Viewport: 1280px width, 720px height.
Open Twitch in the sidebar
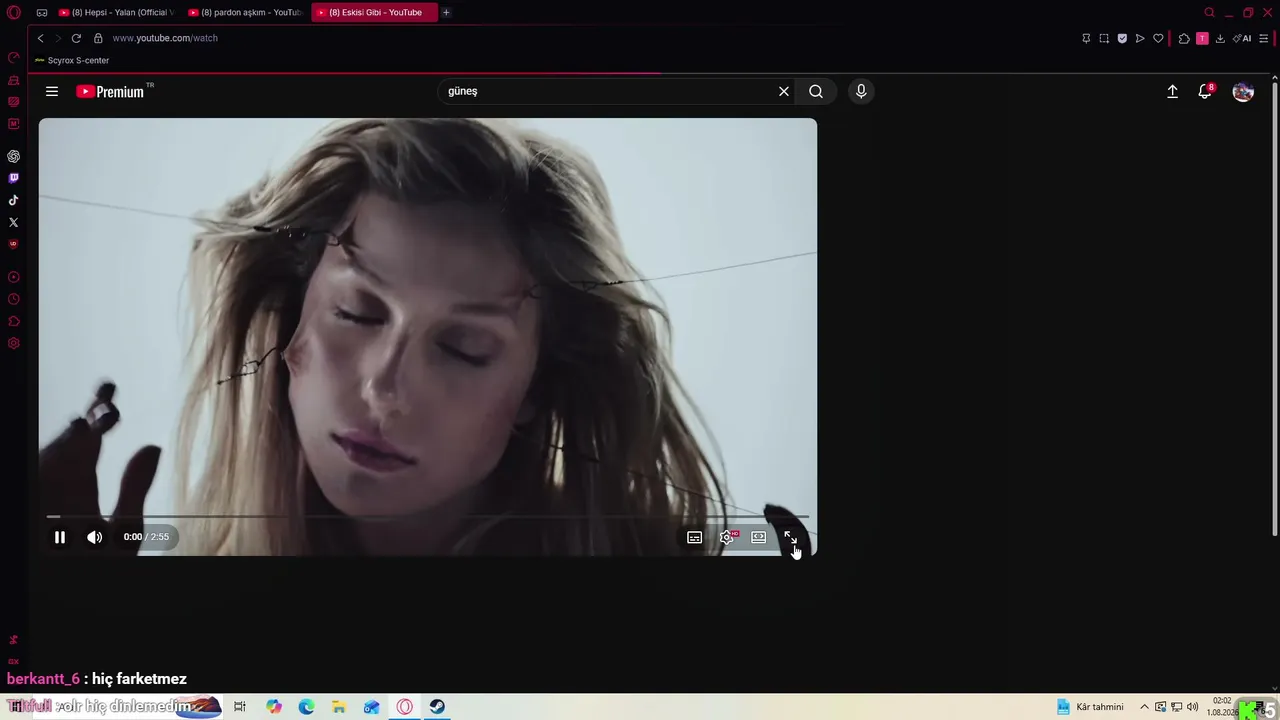[x=14, y=178]
